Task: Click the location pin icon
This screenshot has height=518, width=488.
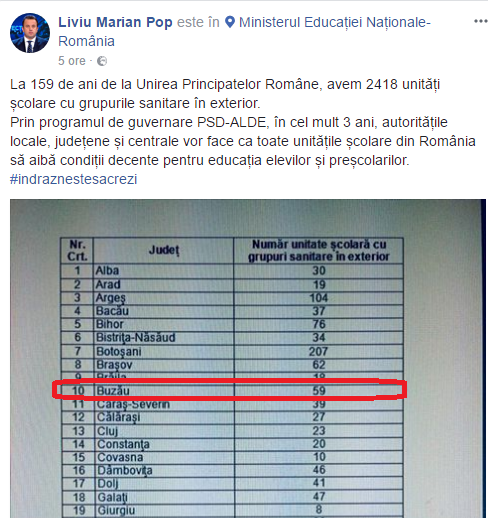Action: (230, 22)
